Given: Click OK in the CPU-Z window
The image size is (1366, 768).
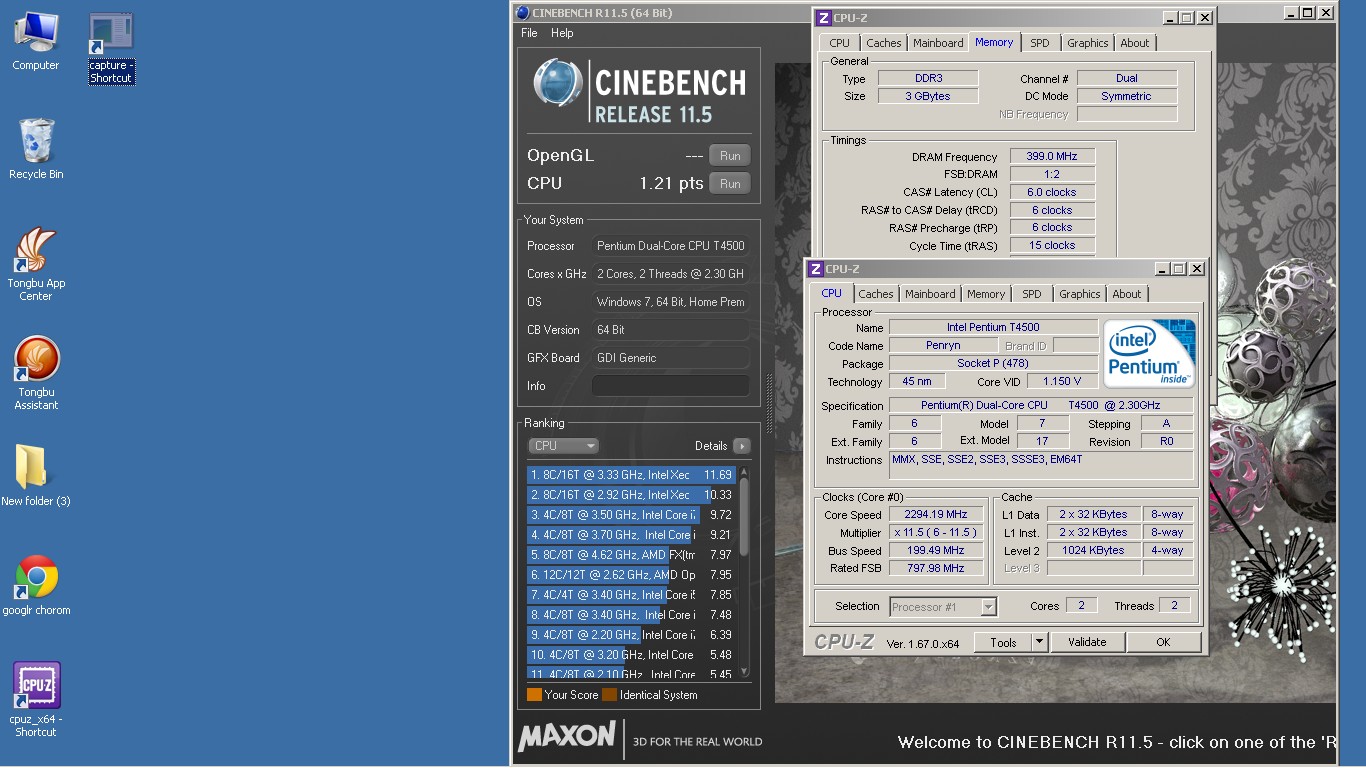Looking at the screenshot, I should pos(1163,643).
